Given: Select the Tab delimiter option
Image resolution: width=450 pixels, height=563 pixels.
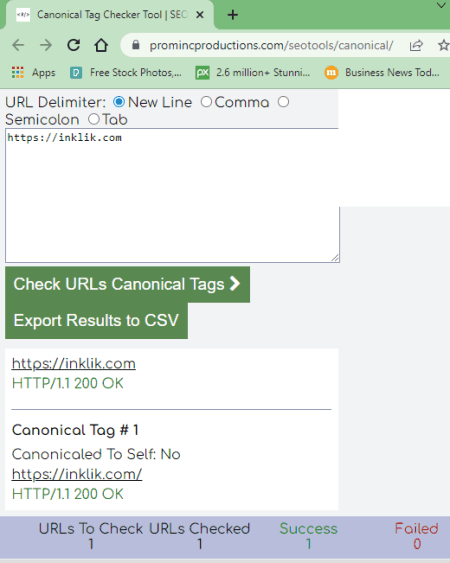Looking at the screenshot, I should [x=93, y=119].
